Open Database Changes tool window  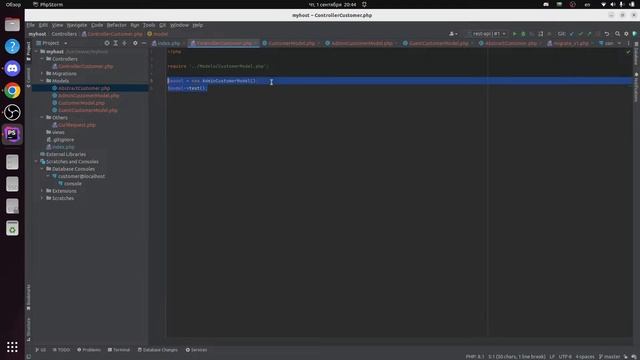pos(158,350)
